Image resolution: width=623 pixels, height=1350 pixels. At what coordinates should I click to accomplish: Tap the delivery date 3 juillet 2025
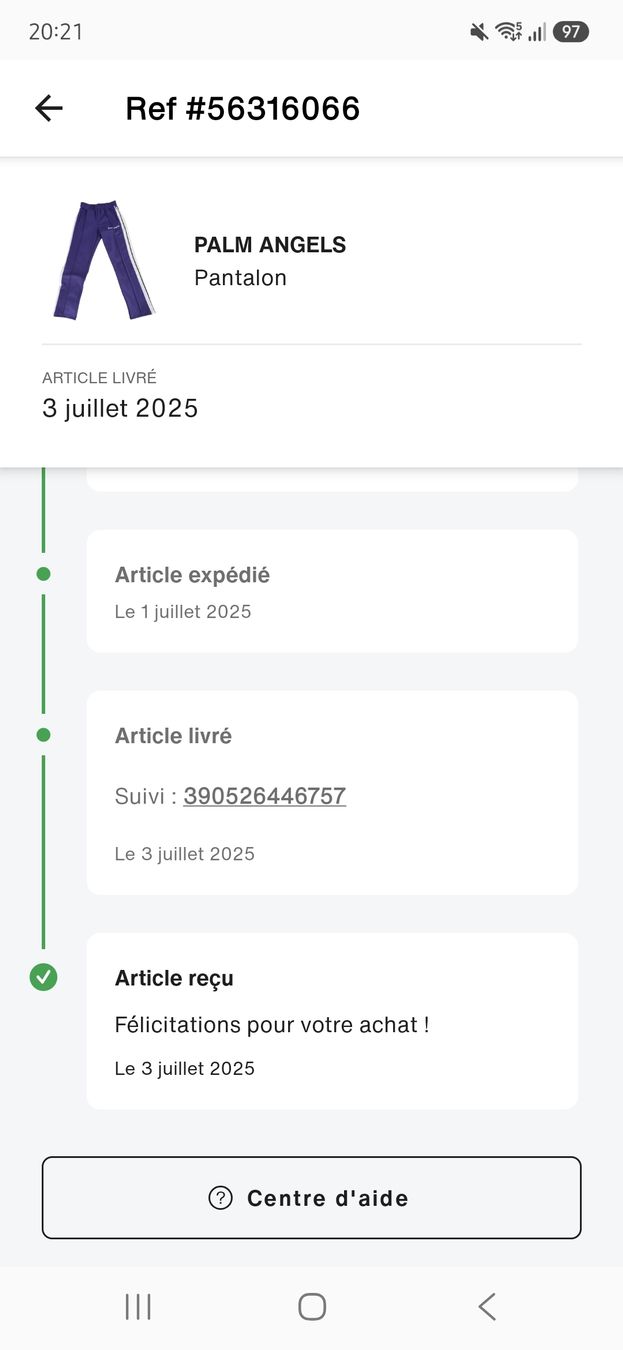120,408
